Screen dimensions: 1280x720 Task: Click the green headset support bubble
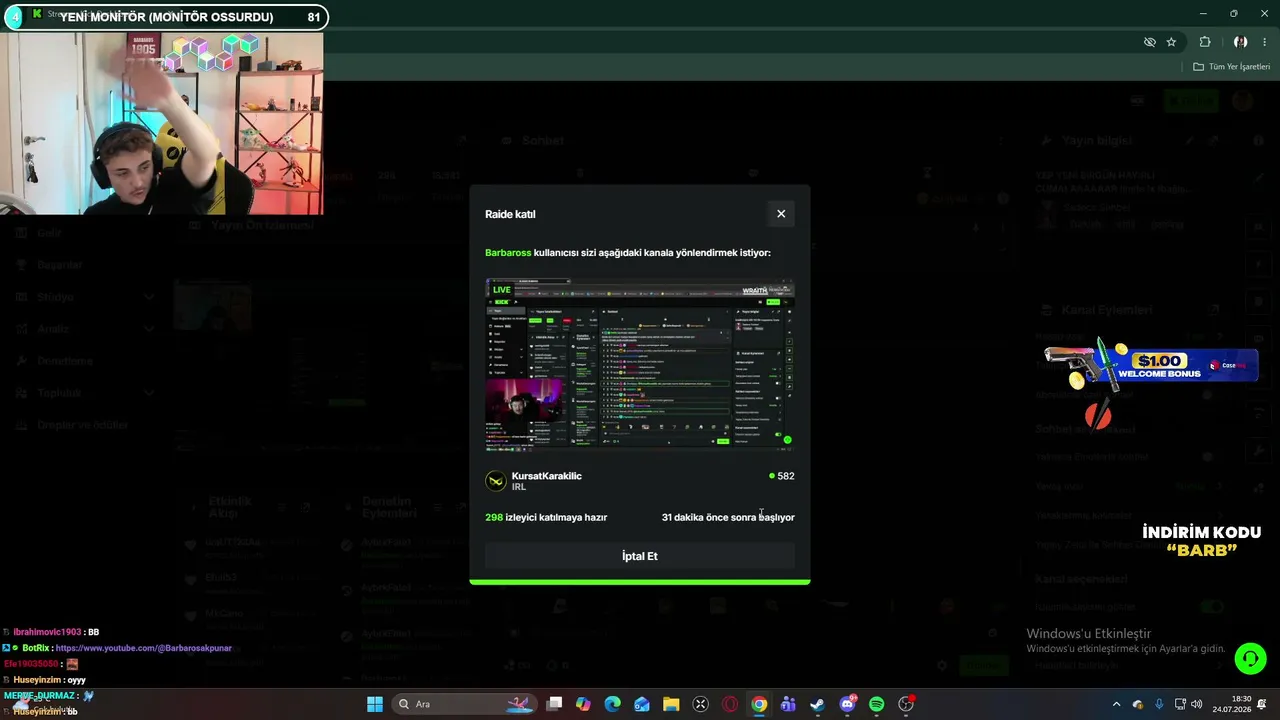1250,658
